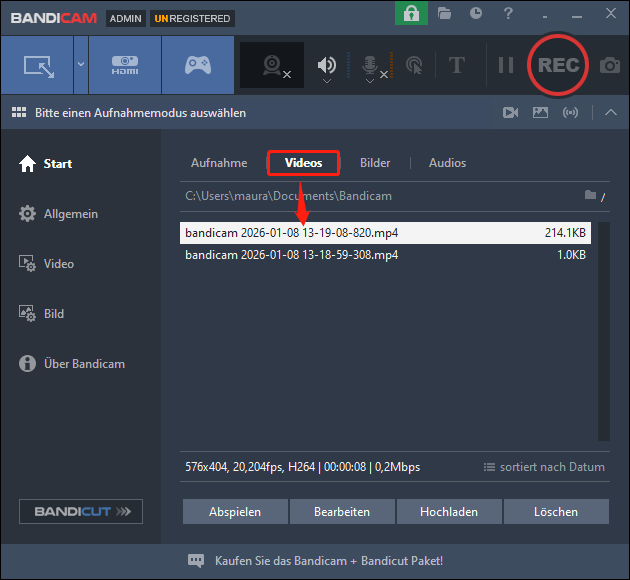Toggle webcam overlay icon
Image resolution: width=630 pixels, height=580 pixels.
[x=272, y=65]
